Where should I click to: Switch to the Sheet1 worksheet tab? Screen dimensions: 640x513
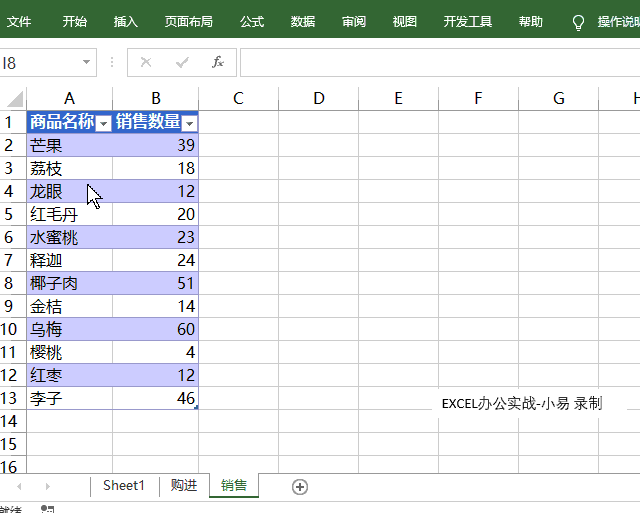tap(124, 485)
